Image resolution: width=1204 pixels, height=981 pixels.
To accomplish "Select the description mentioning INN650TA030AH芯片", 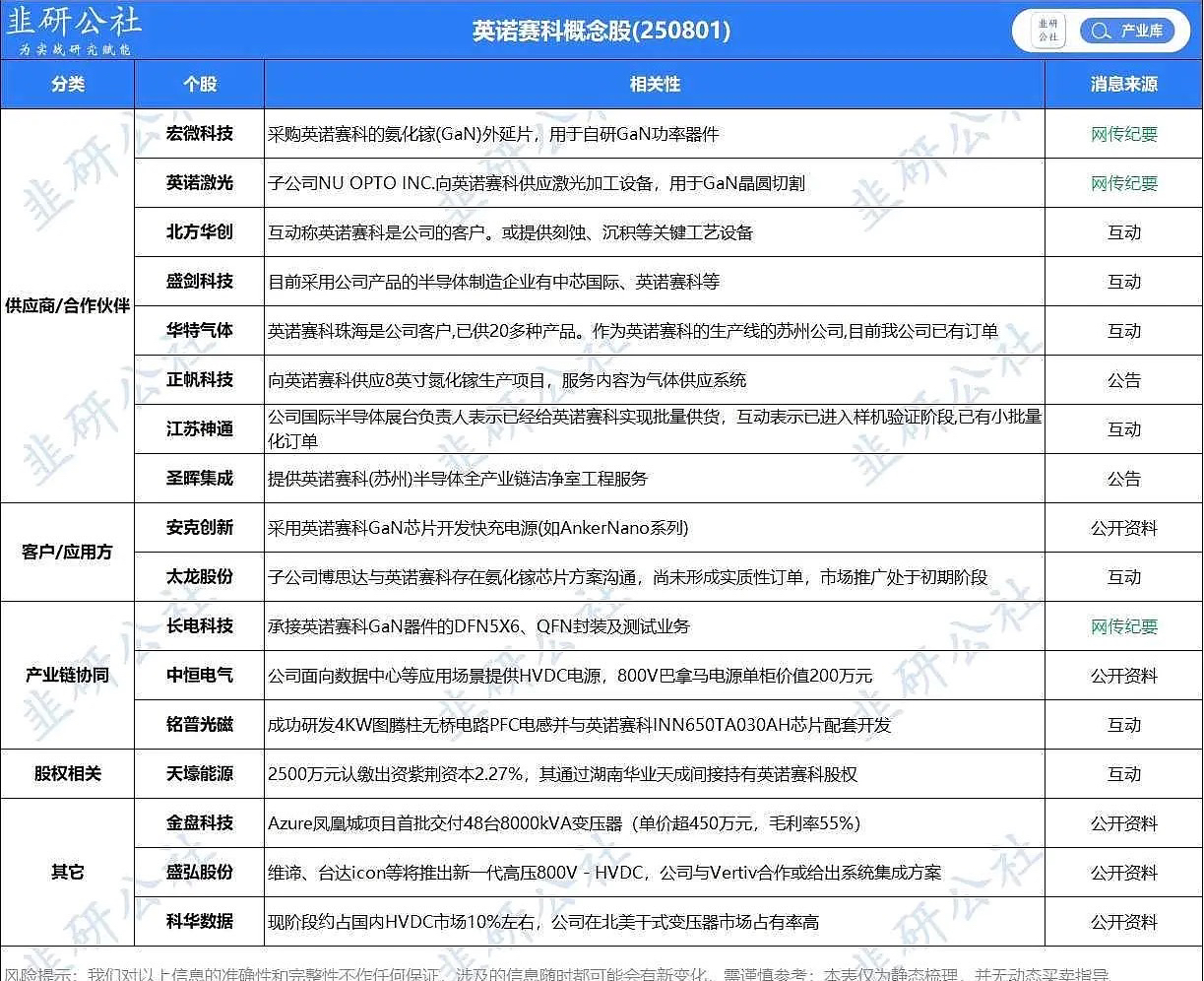I will click(x=579, y=725).
